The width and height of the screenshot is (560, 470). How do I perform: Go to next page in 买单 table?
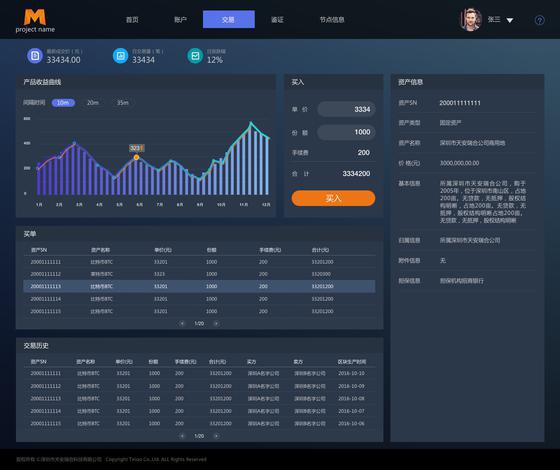(216, 324)
